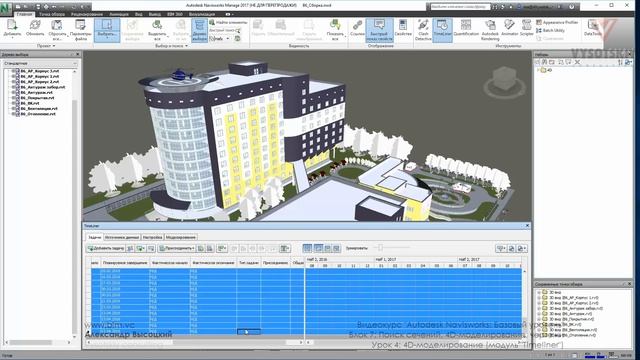This screenshot has height=360, width=640.
Task: Expand tree node 86_Вентиляция.rvt
Action: pos(13,109)
